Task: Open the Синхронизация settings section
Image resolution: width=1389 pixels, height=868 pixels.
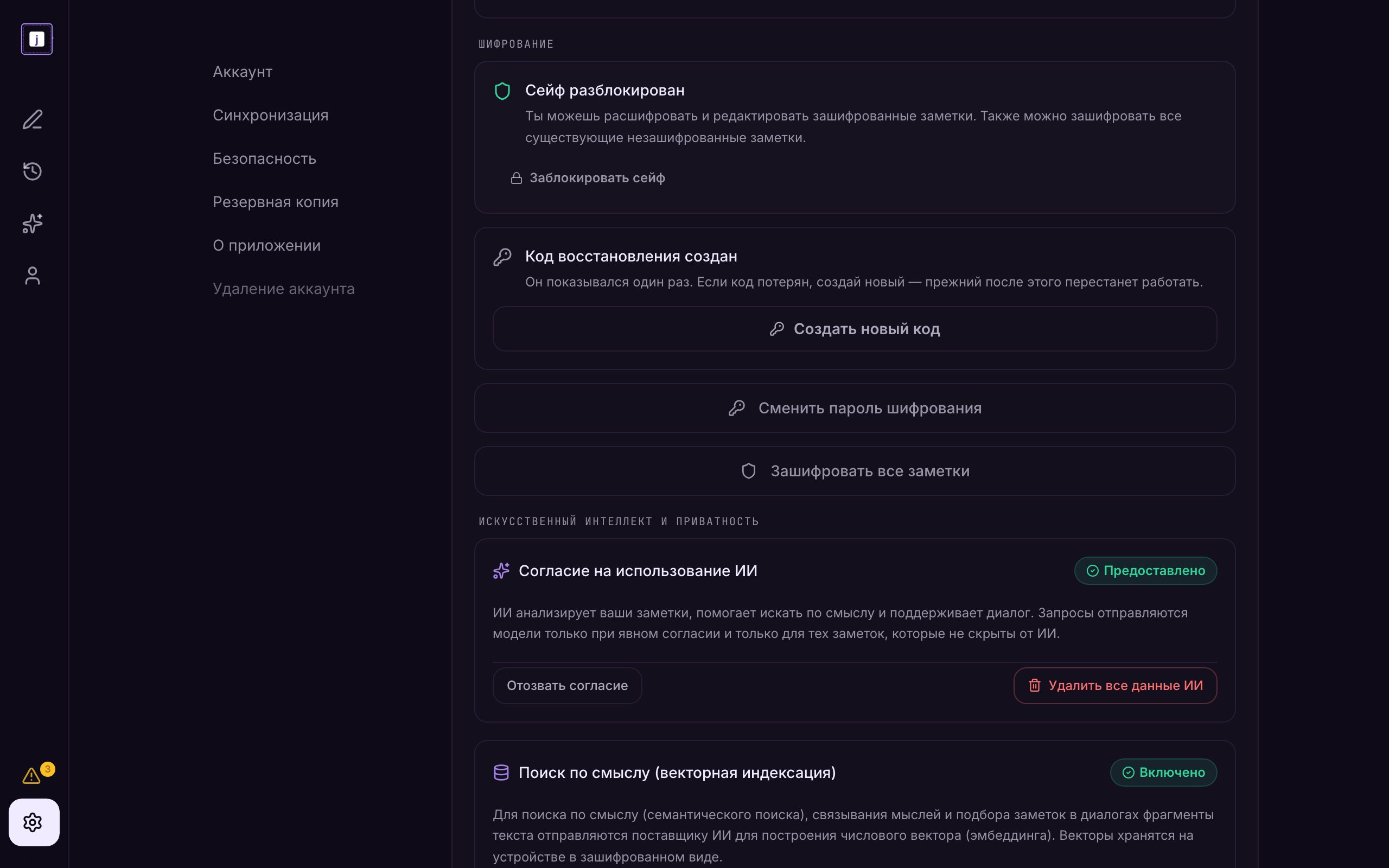Action: click(270, 116)
